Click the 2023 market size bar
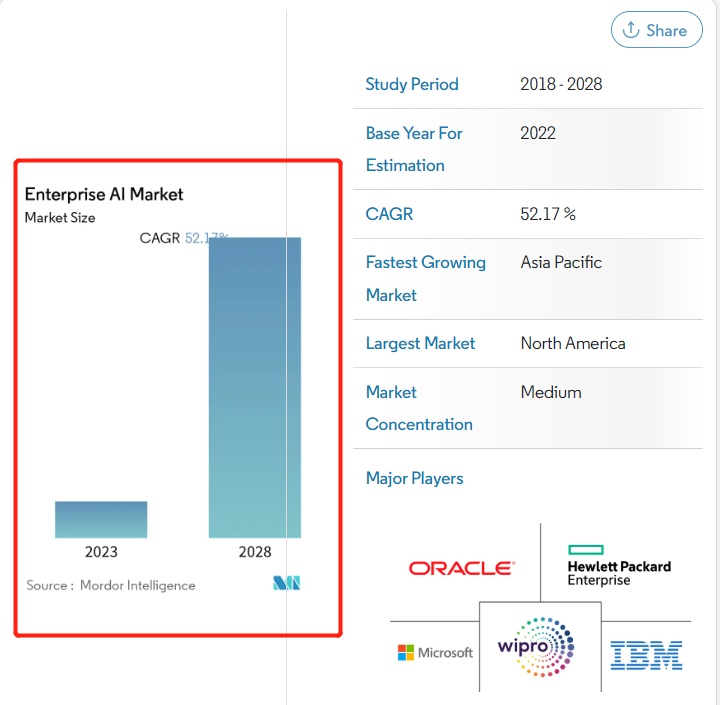The image size is (720, 705). [x=101, y=520]
